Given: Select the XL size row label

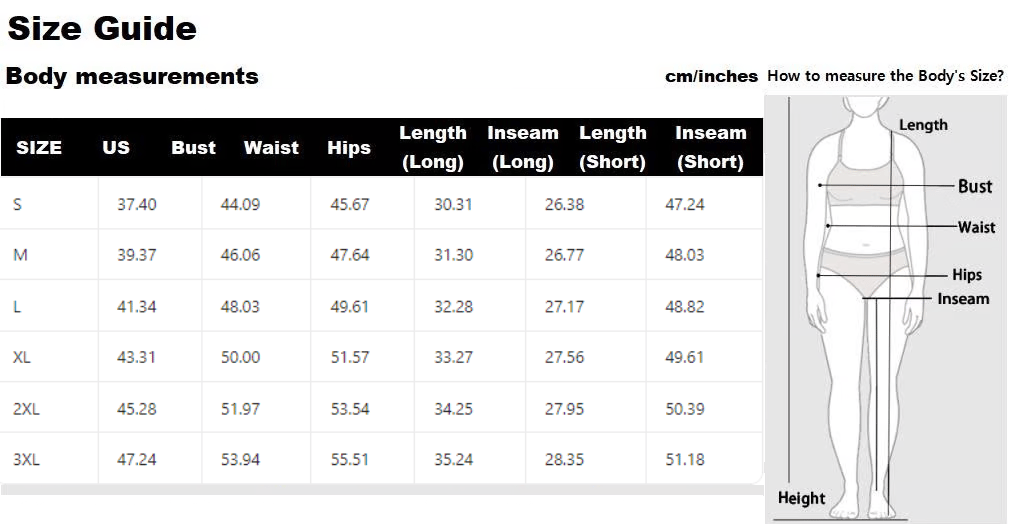Looking at the screenshot, I should pos(22,357).
